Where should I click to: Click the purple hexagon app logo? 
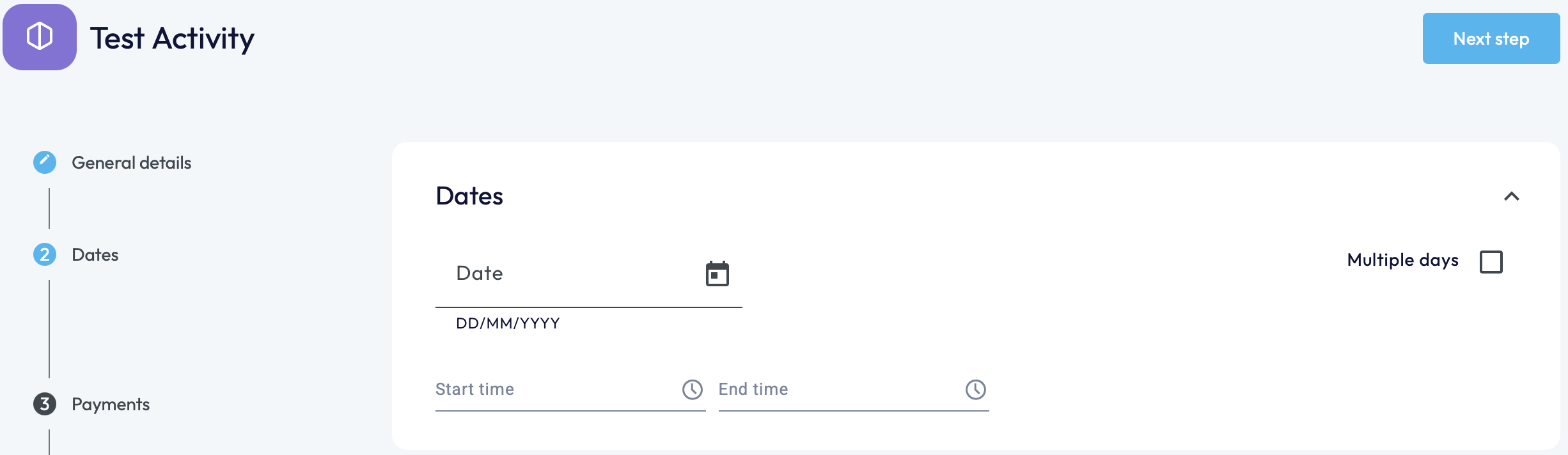tap(40, 36)
